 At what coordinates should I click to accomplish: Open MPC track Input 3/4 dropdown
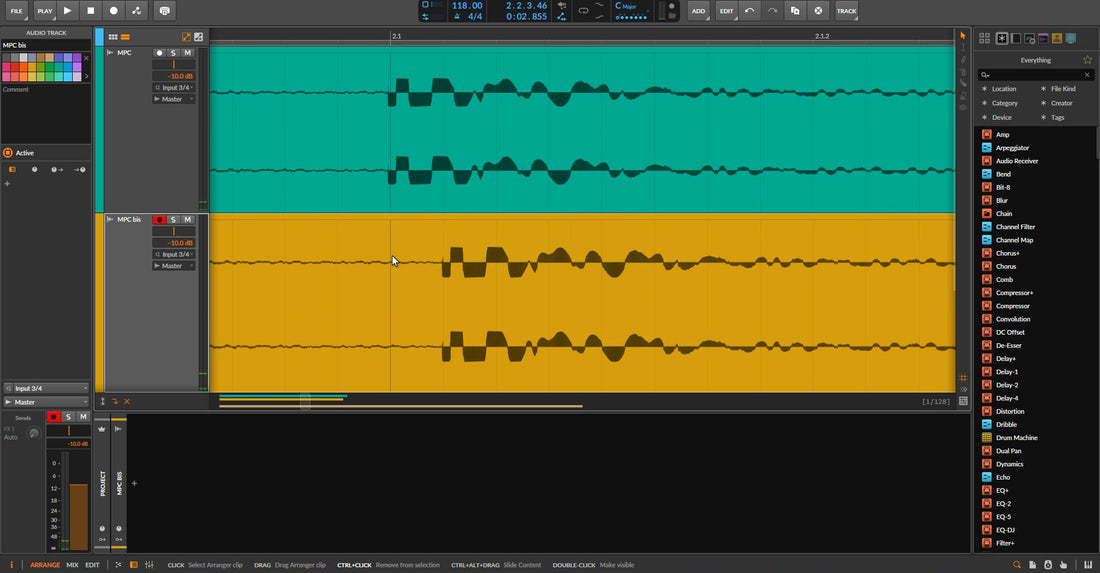[174, 88]
